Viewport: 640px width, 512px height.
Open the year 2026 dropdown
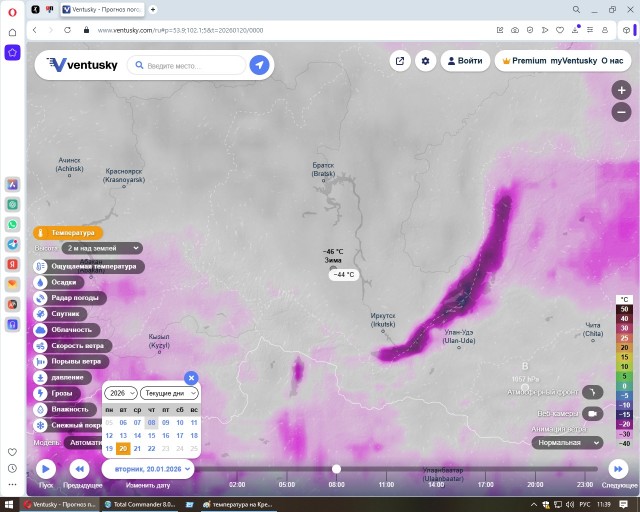tap(121, 393)
